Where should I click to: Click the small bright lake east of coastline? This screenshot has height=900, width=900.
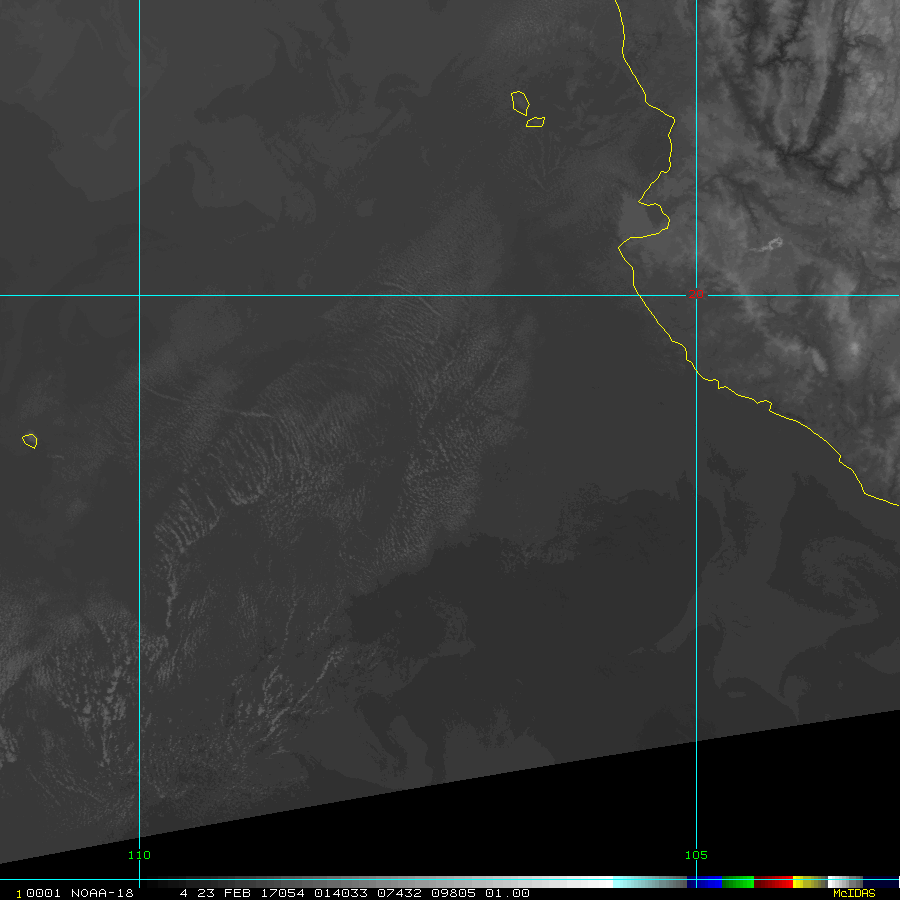tap(769, 244)
